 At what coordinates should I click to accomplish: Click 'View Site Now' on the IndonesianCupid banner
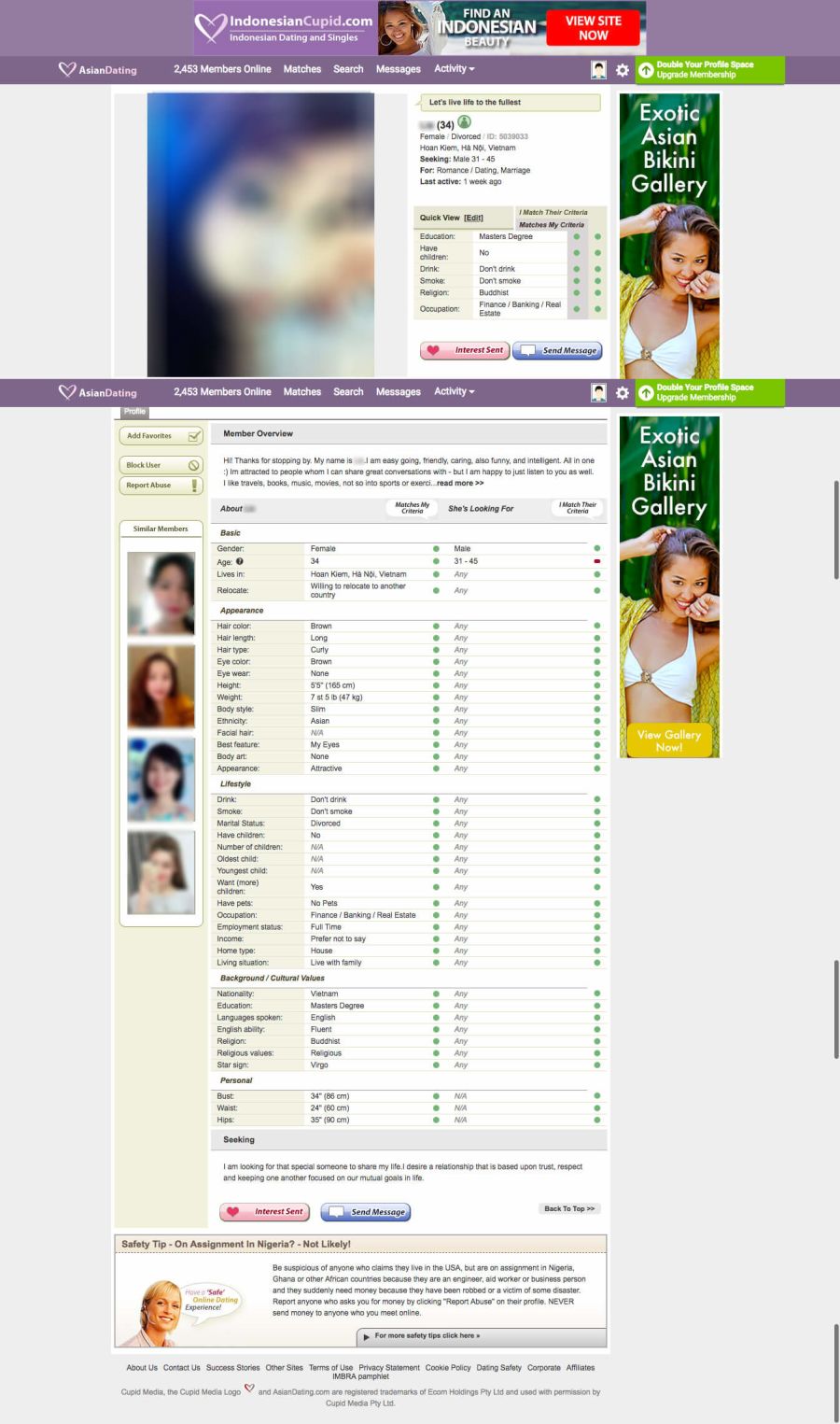(593, 28)
